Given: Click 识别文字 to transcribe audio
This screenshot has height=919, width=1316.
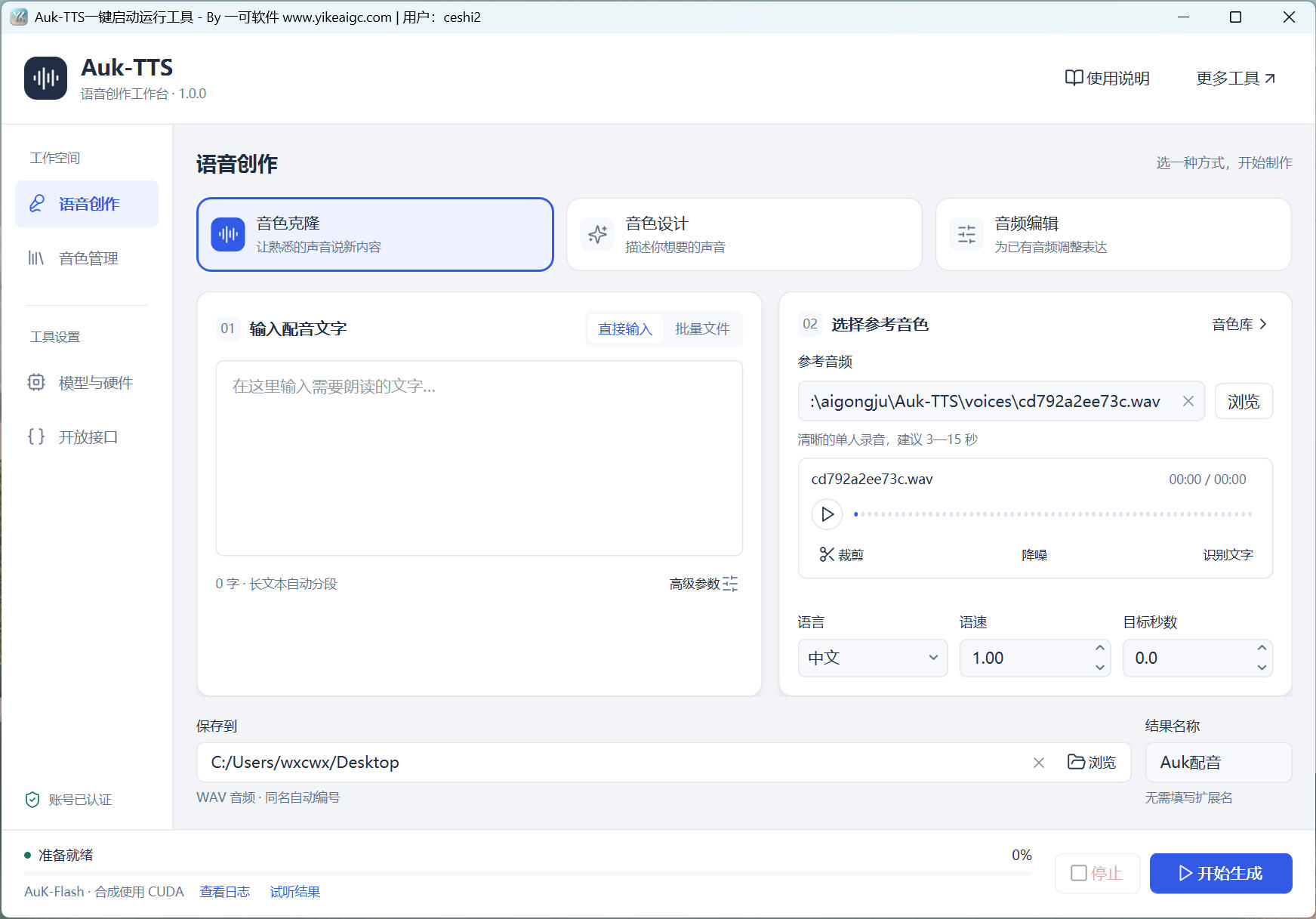Looking at the screenshot, I should (x=1228, y=555).
